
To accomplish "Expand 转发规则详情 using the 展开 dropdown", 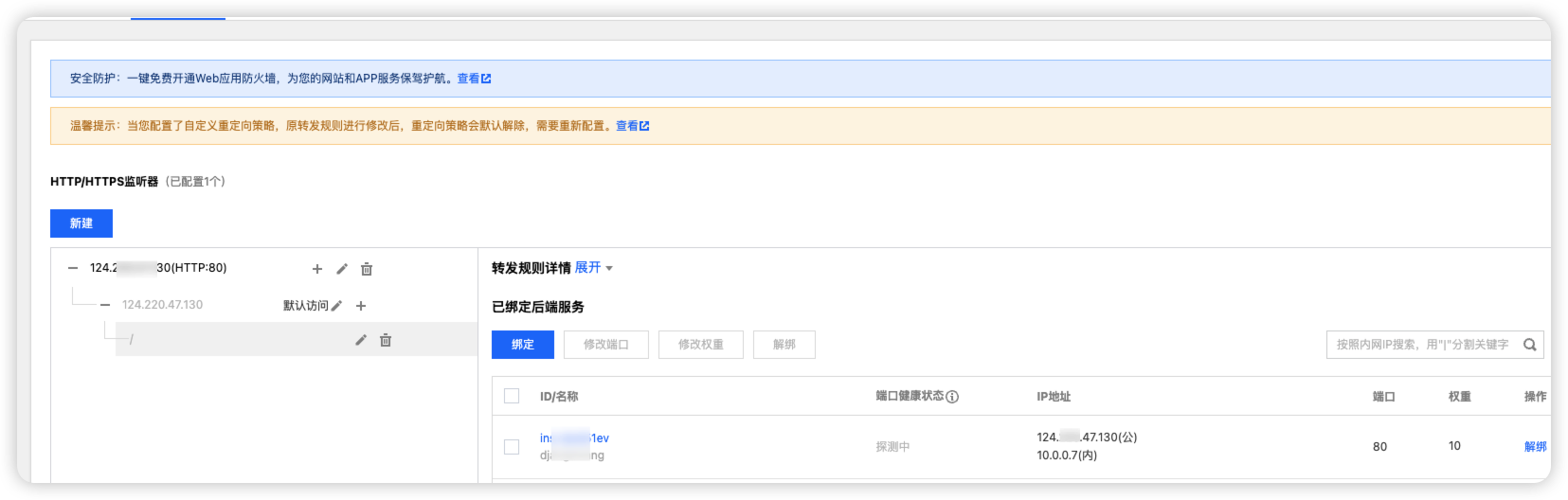I will [593, 268].
